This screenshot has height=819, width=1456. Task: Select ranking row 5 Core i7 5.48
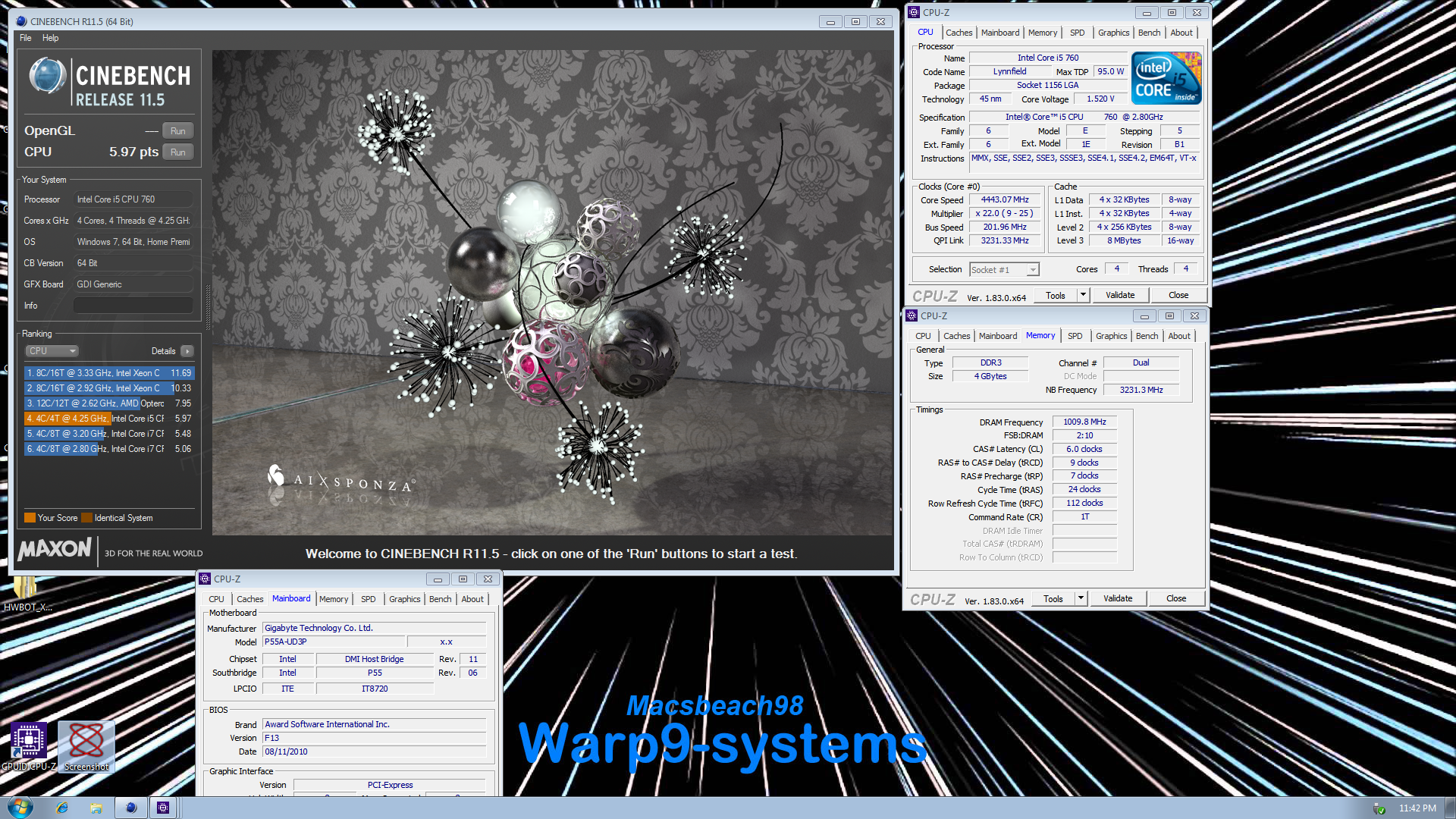click(109, 434)
